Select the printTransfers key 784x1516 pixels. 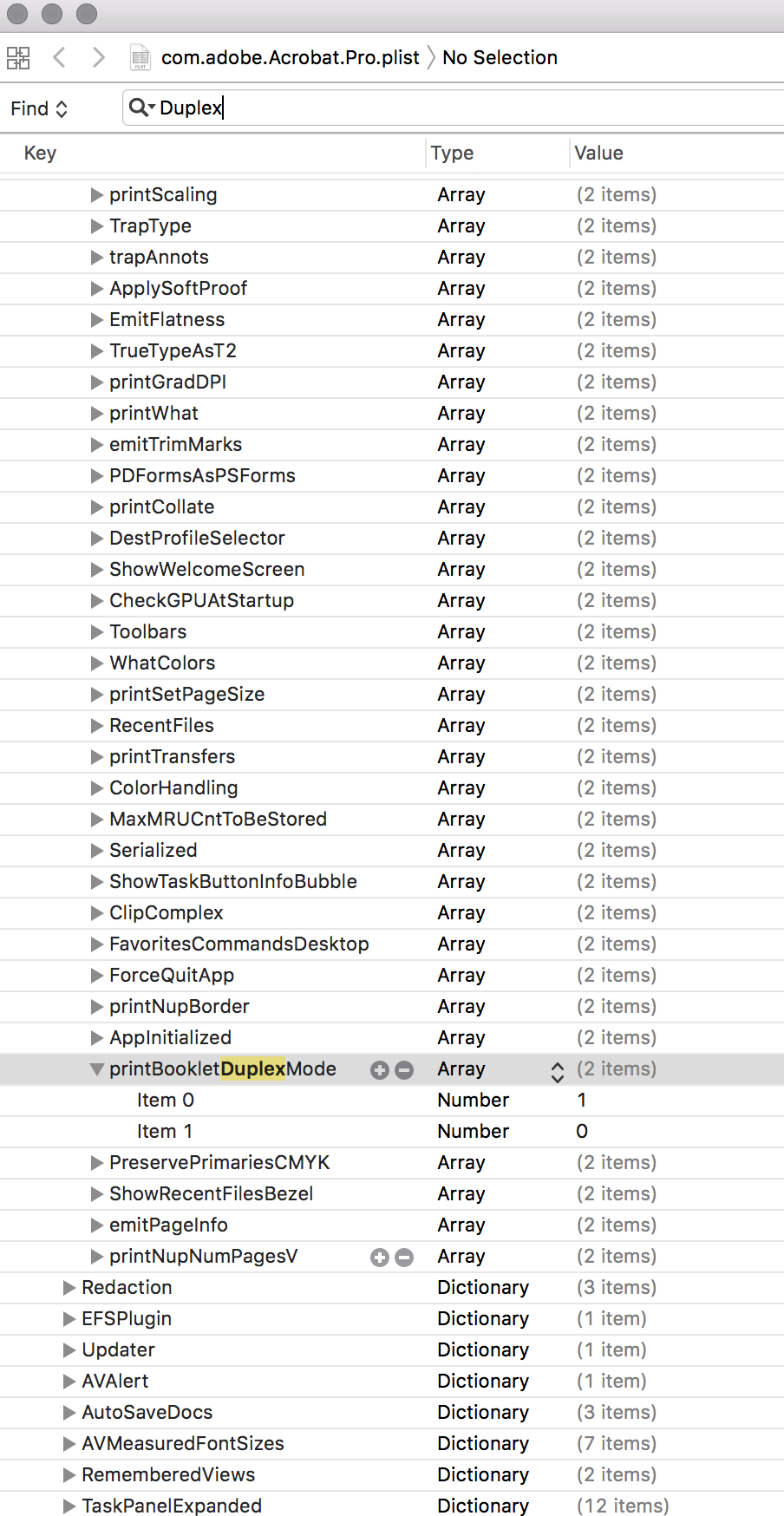pos(172,756)
